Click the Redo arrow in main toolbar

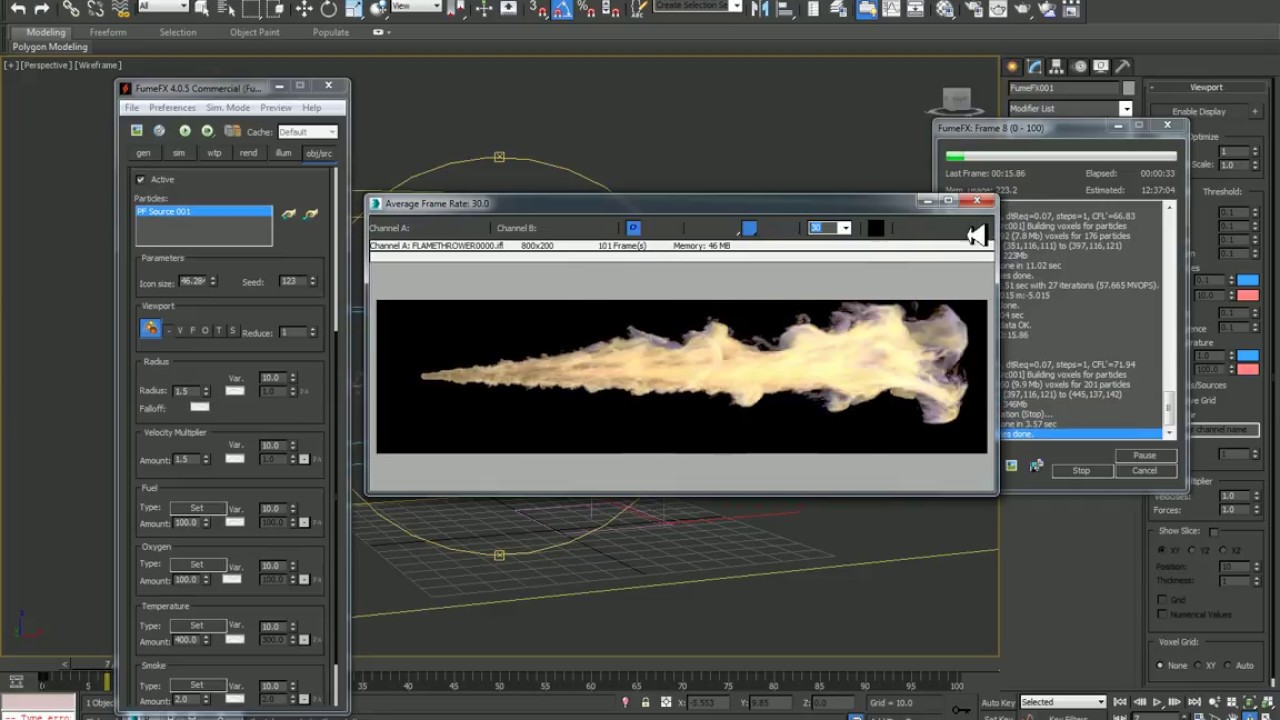(42, 8)
